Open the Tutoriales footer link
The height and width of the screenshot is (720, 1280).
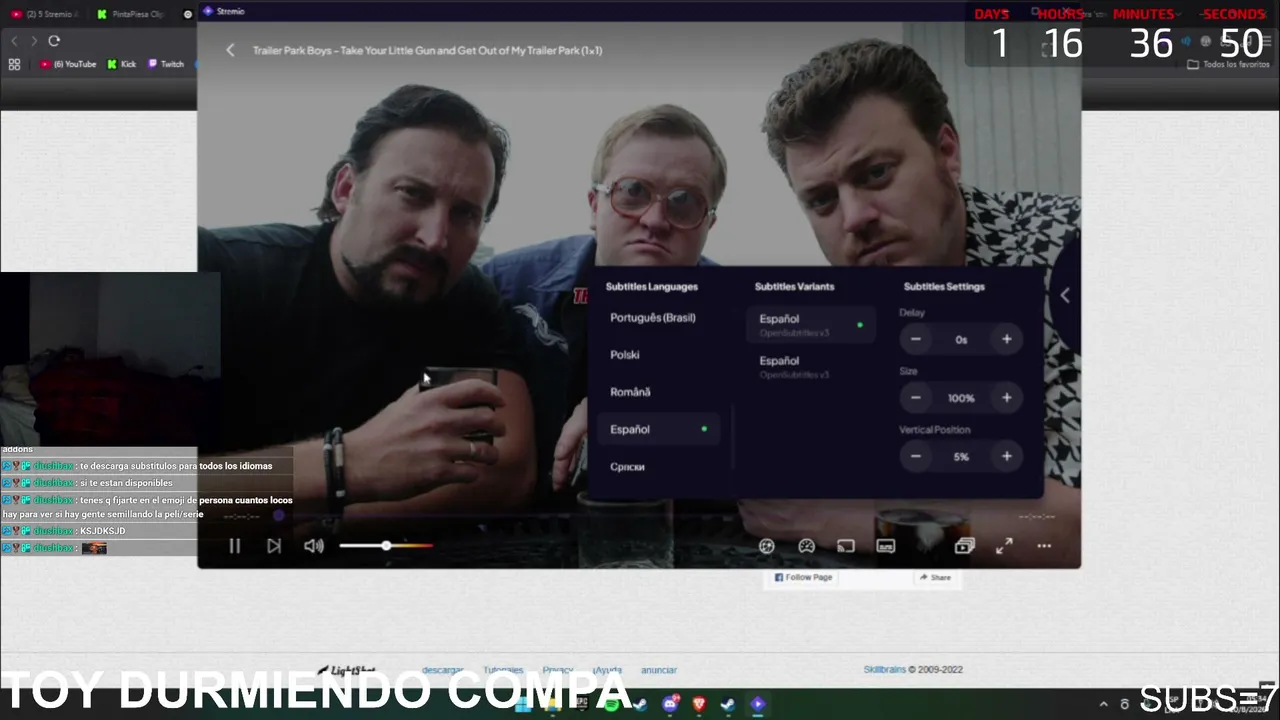pos(503,670)
